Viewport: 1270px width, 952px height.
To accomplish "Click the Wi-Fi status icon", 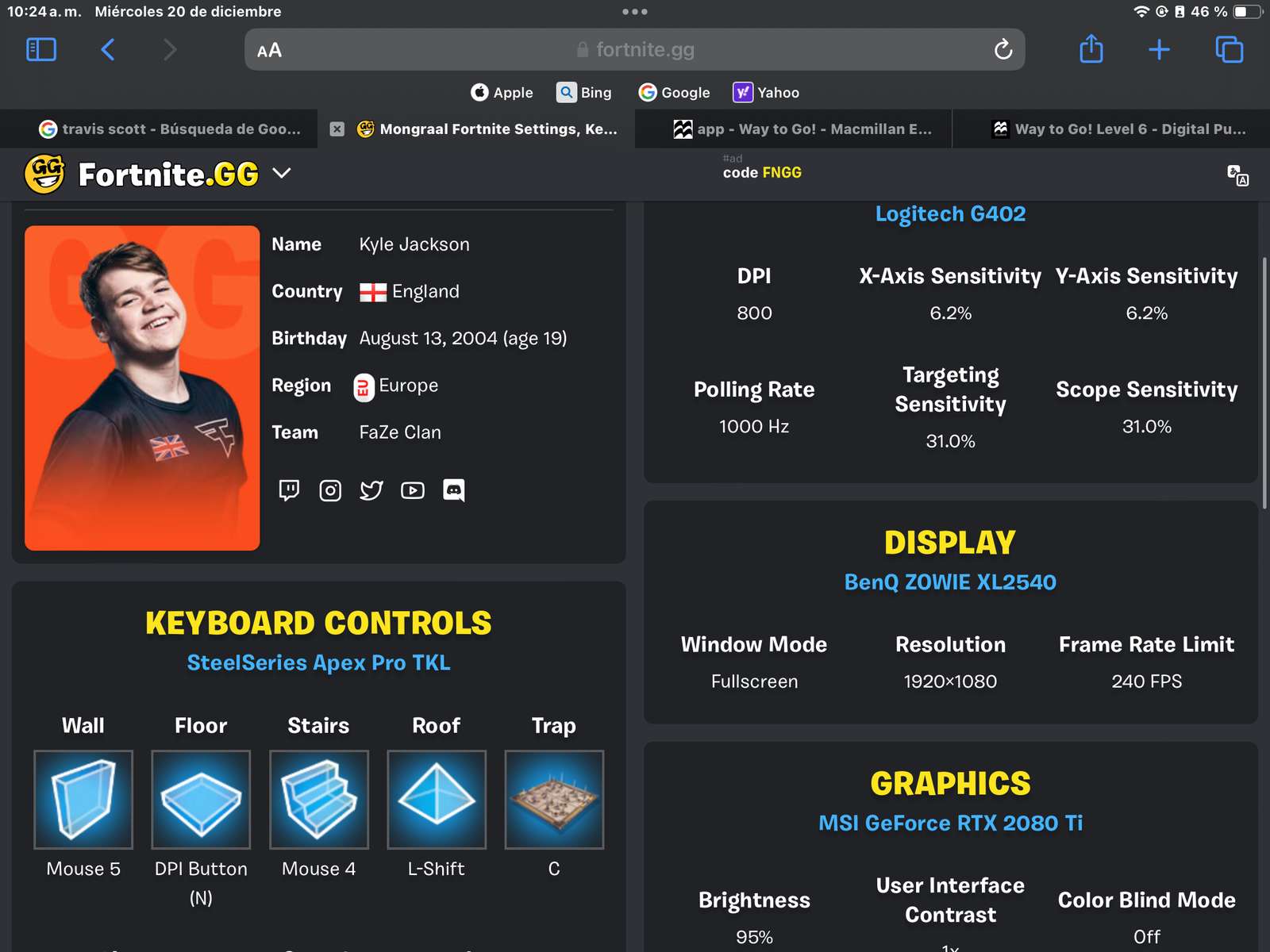I will tap(1141, 11).
